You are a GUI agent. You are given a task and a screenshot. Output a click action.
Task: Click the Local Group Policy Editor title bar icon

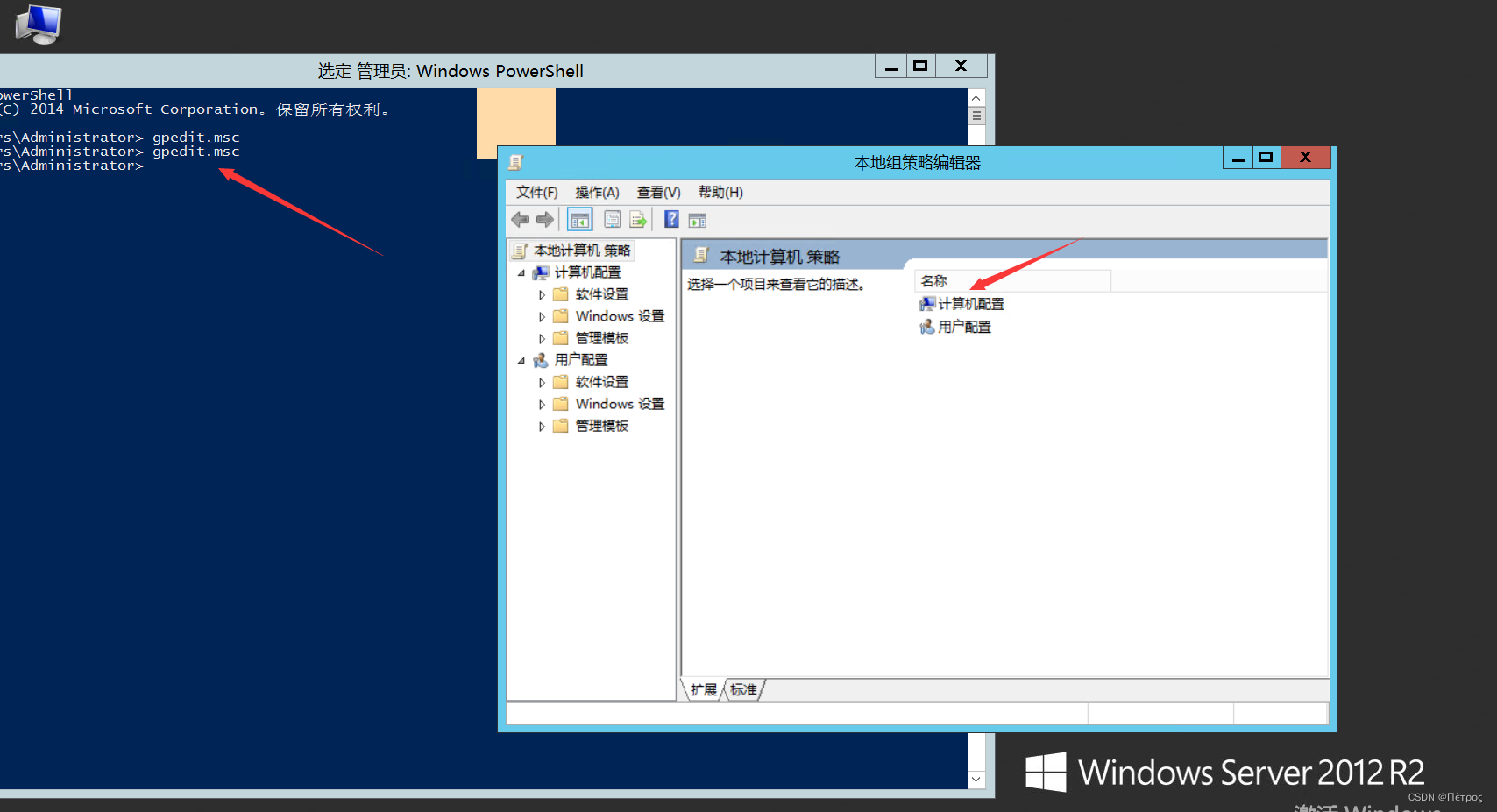coord(515,162)
